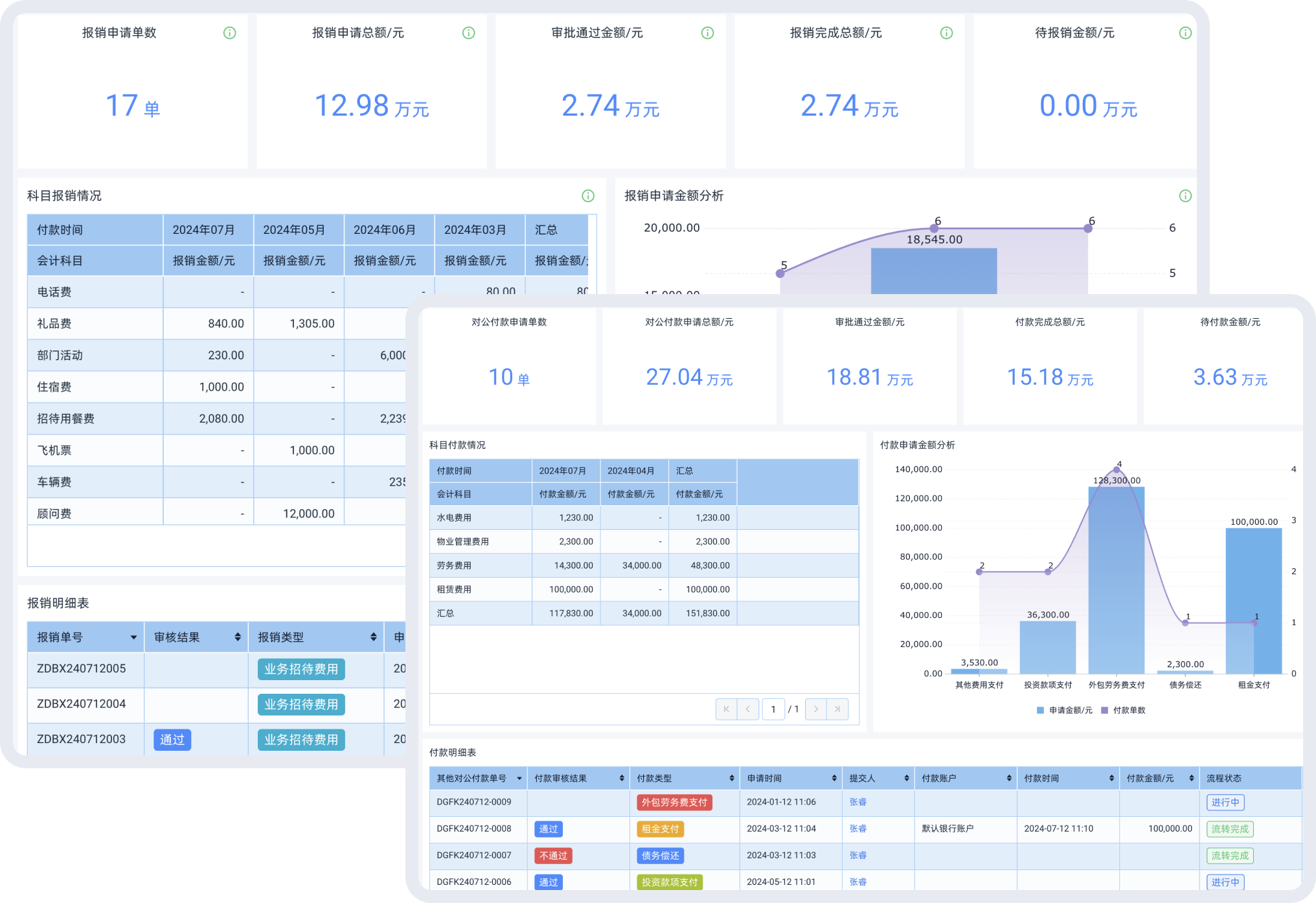Open 其他对公付款单号 column dropdown

tap(519, 779)
